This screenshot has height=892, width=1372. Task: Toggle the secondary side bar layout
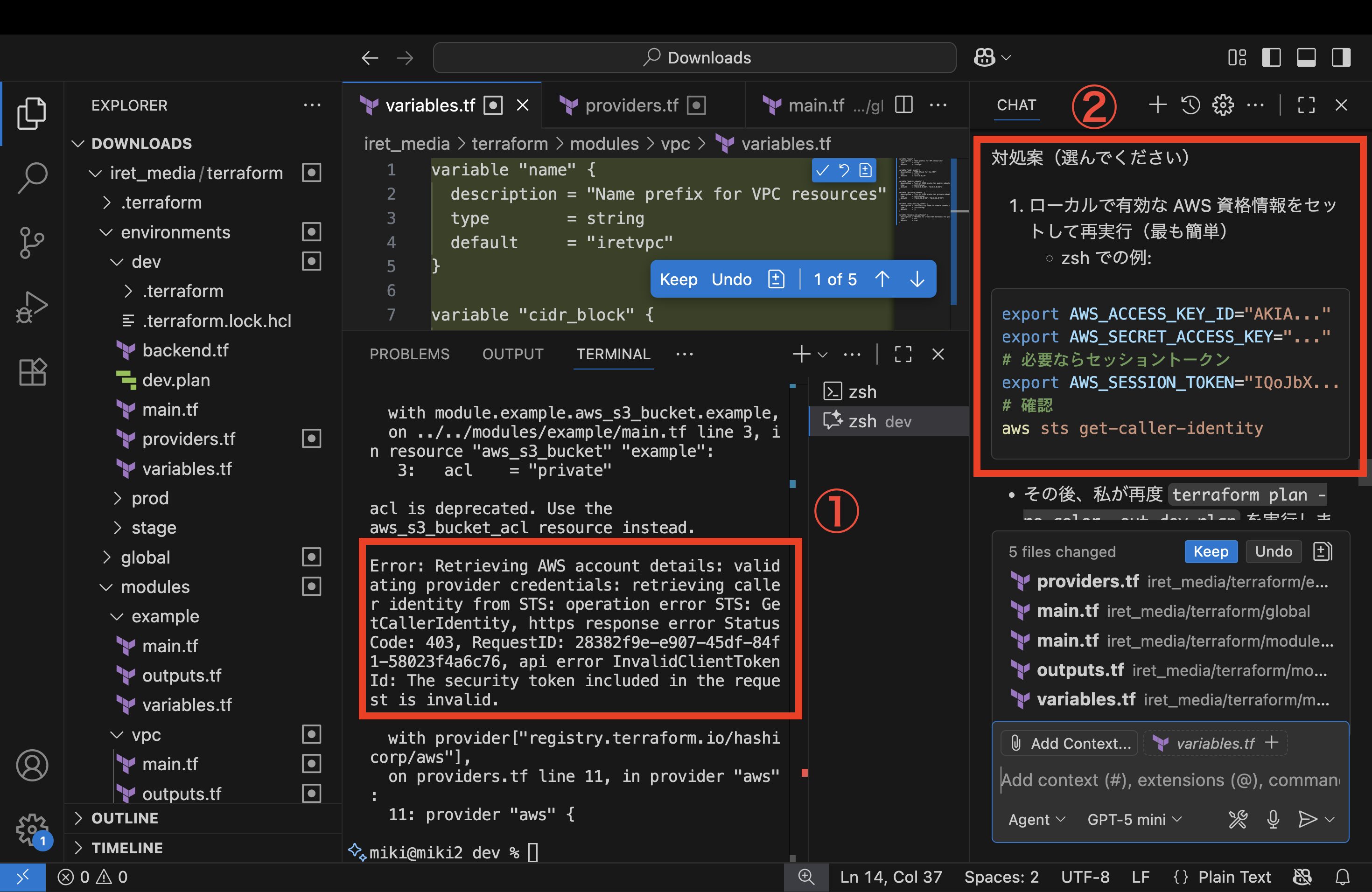1341,58
